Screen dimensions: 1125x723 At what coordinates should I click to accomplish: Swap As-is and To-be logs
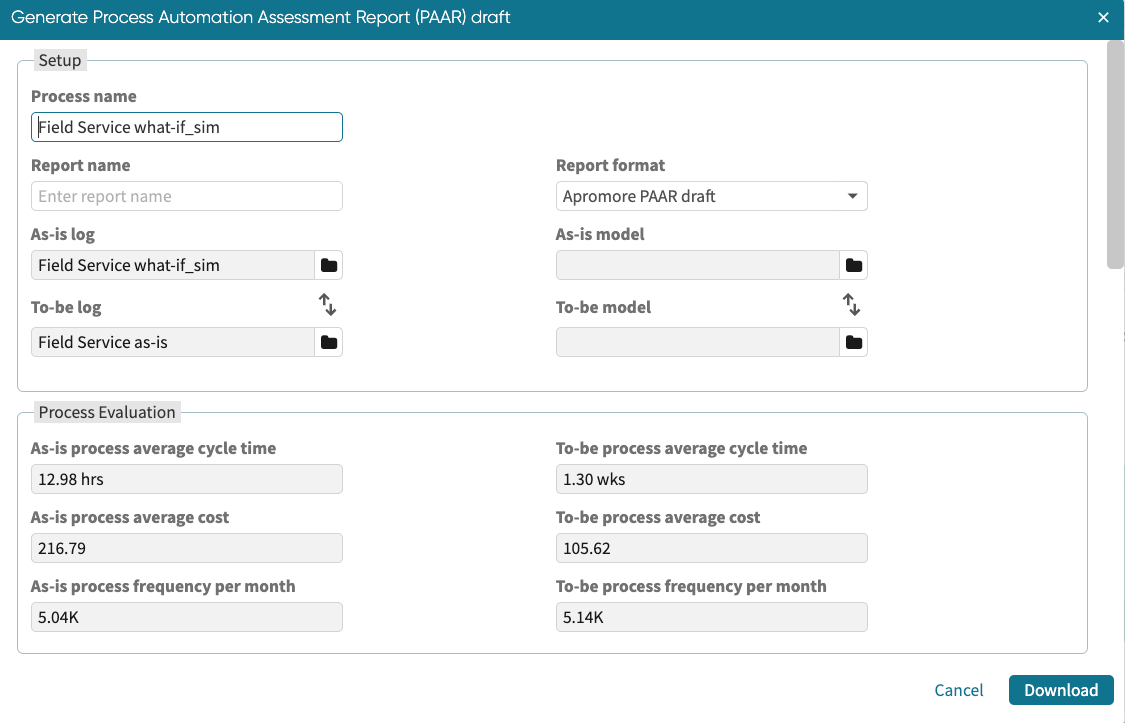tap(327, 304)
